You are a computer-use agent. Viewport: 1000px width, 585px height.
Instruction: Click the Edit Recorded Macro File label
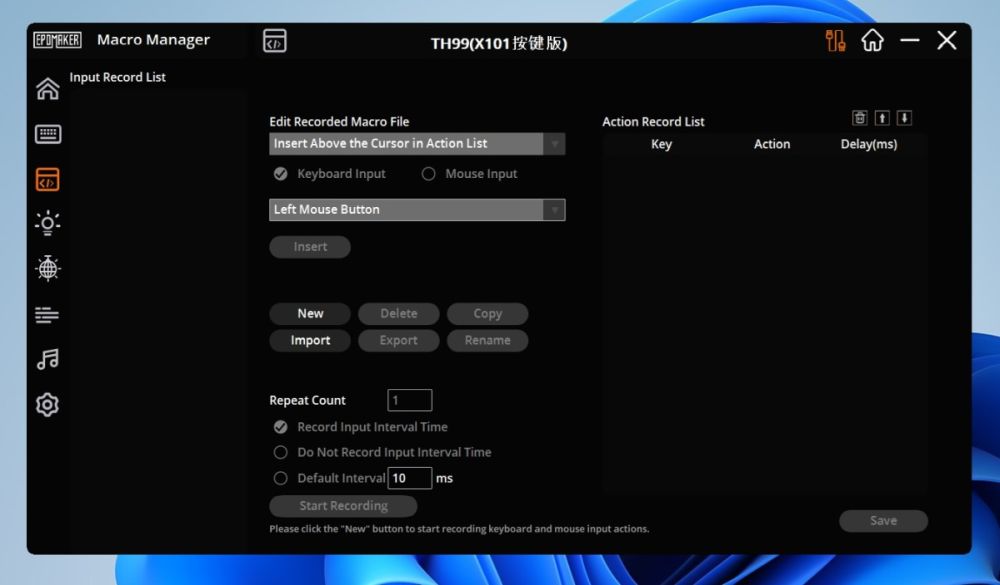tap(339, 122)
